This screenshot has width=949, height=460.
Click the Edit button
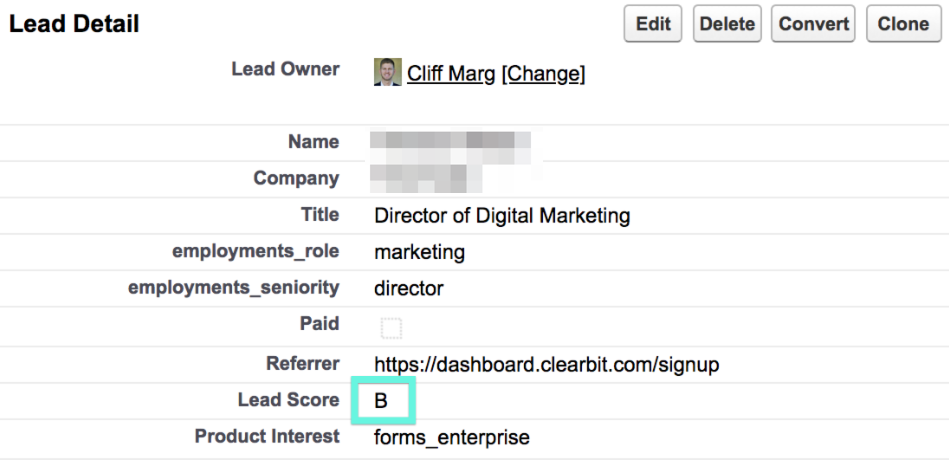click(652, 24)
